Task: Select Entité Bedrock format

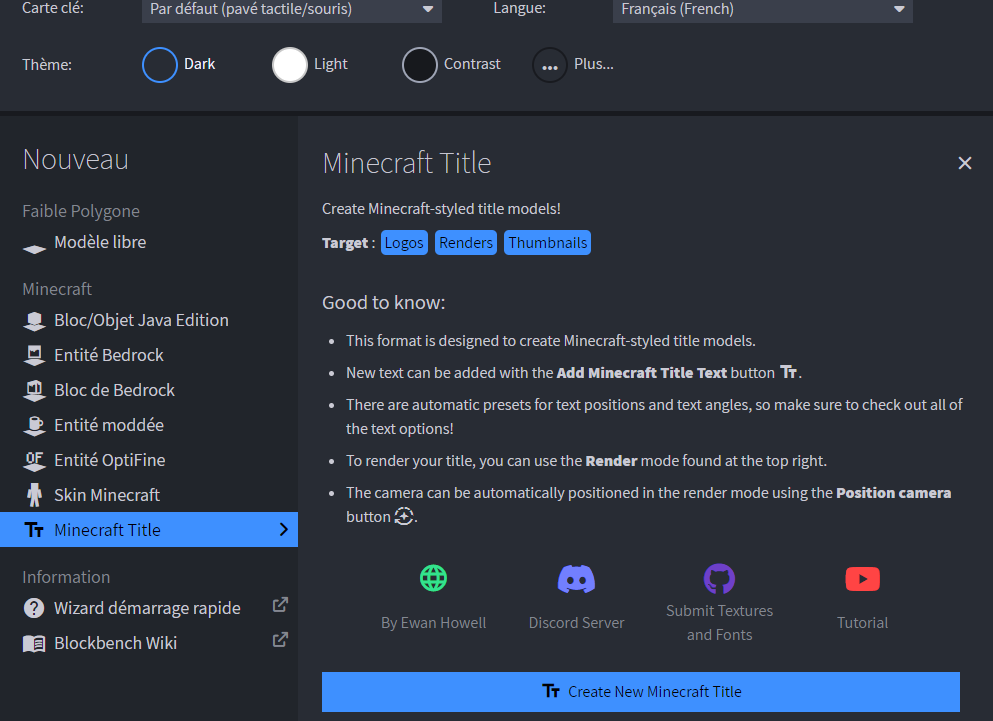Action: coord(149,355)
